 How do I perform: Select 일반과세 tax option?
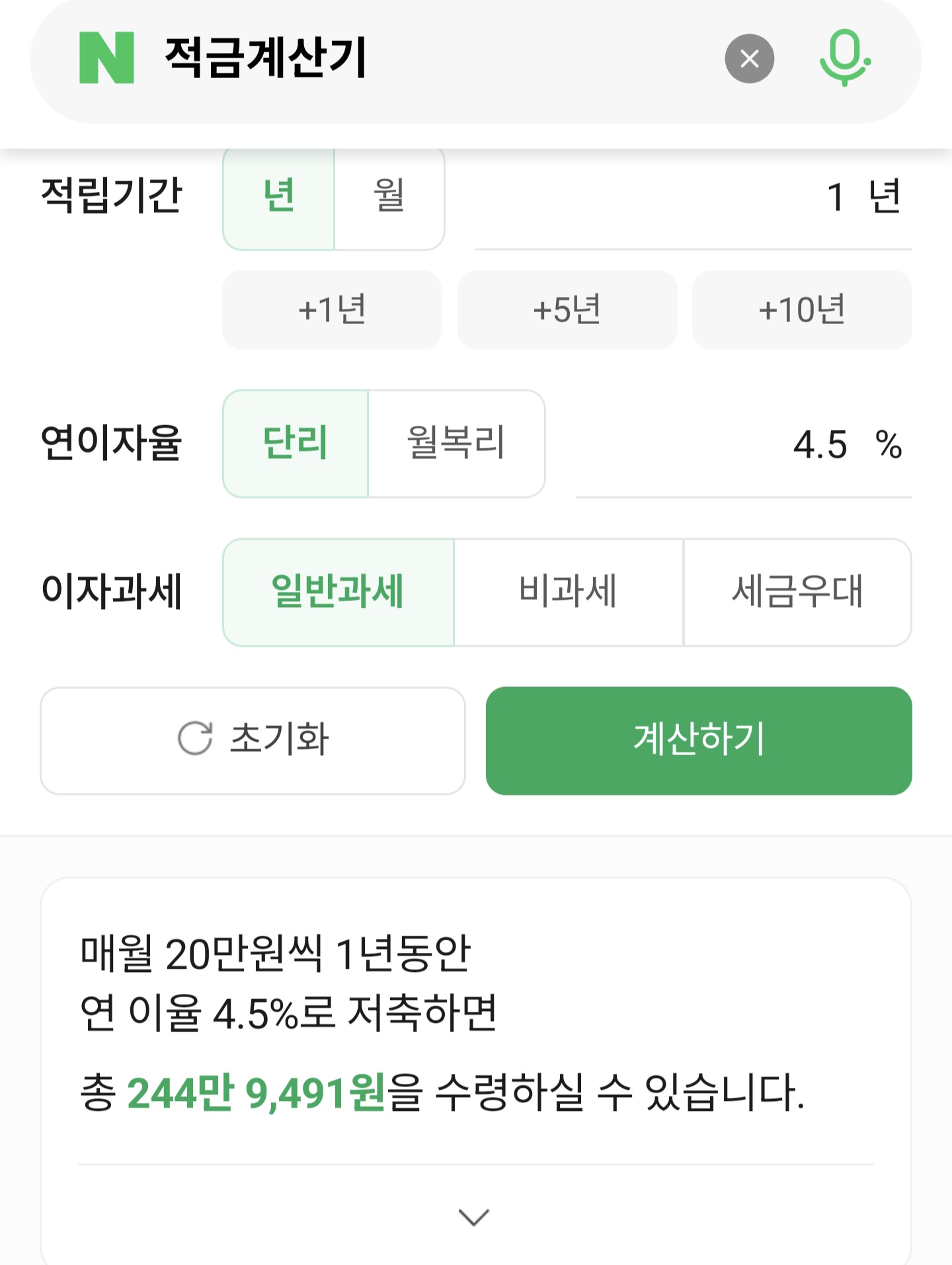pyautogui.click(x=338, y=592)
